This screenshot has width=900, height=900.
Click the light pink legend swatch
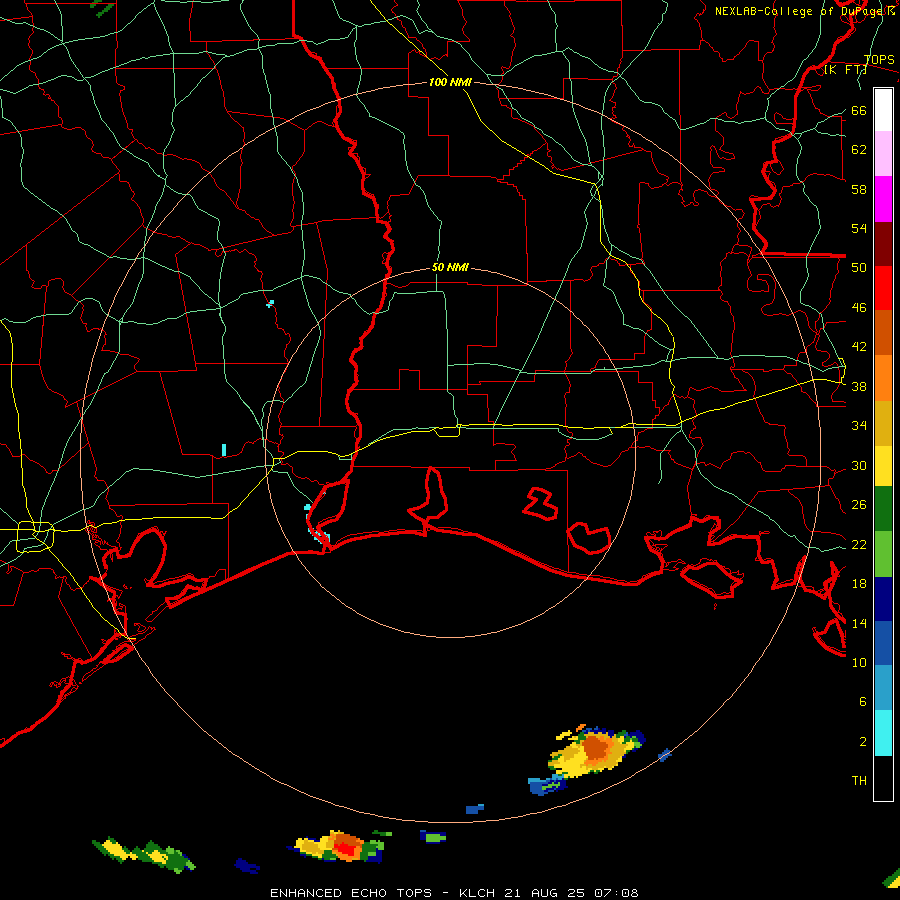[x=883, y=154]
